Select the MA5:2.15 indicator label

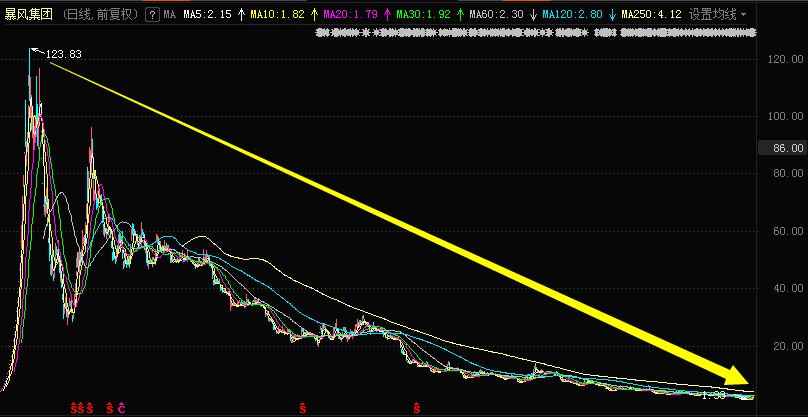click(x=207, y=15)
